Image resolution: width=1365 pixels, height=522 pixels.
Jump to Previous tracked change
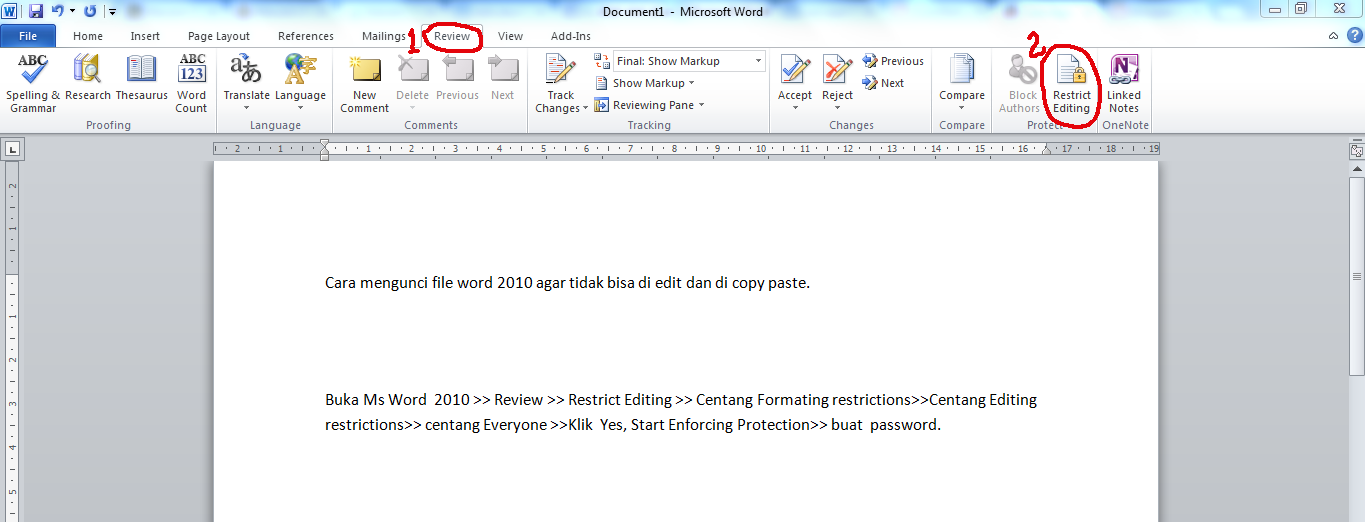coord(893,61)
